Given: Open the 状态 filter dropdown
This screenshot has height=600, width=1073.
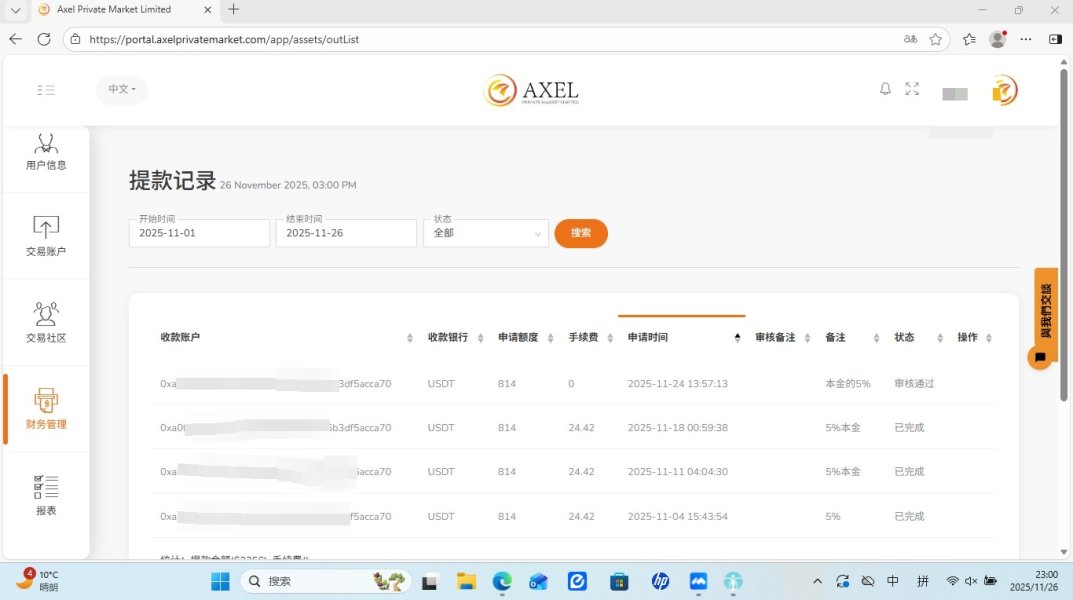Looking at the screenshot, I should coord(487,233).
